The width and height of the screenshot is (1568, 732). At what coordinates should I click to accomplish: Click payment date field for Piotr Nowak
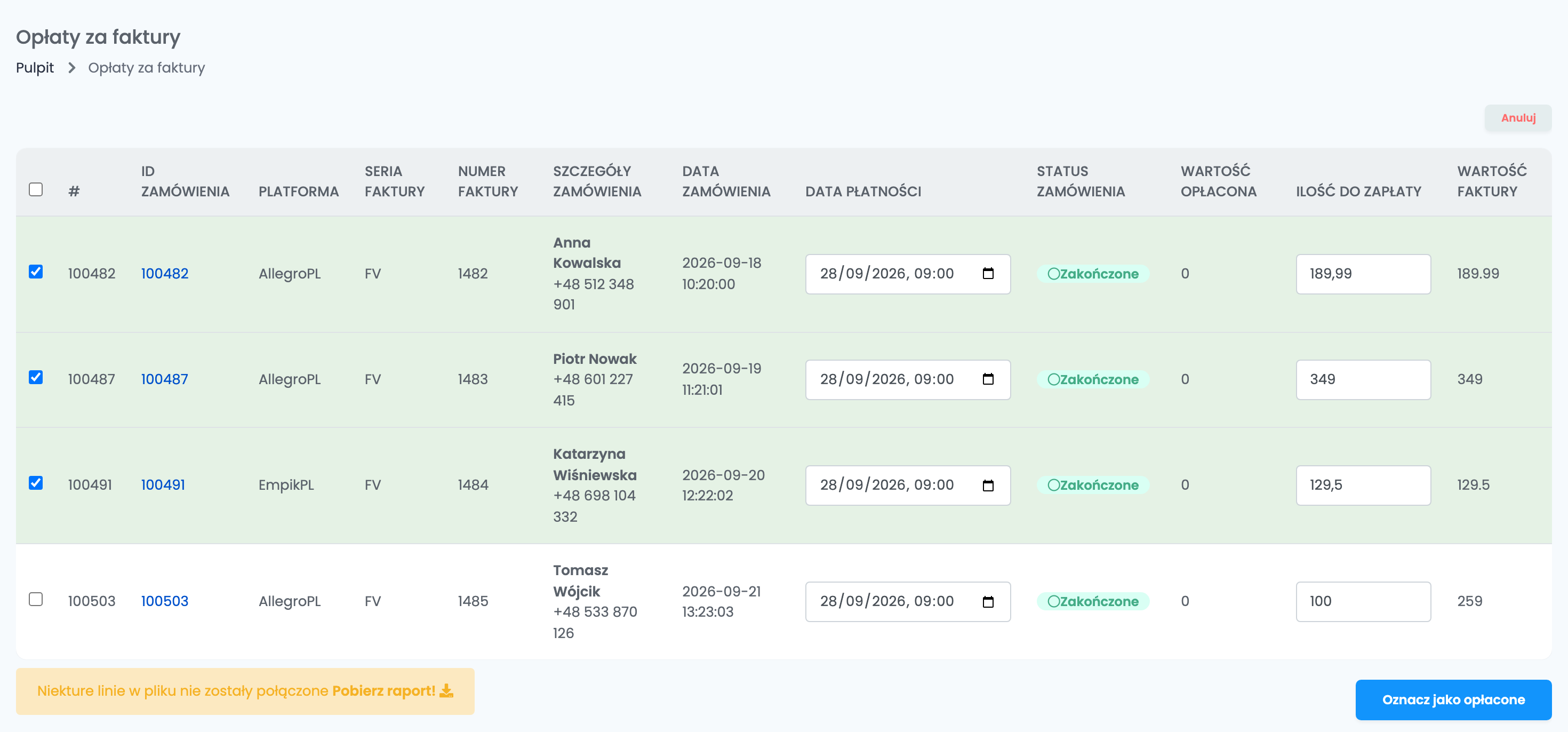pyautogui.click(x=908, y=379)
